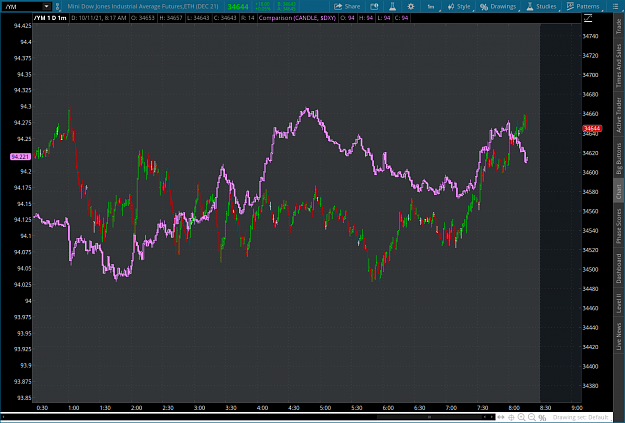Click the green 34644 last price in header

tap(238, 7)
